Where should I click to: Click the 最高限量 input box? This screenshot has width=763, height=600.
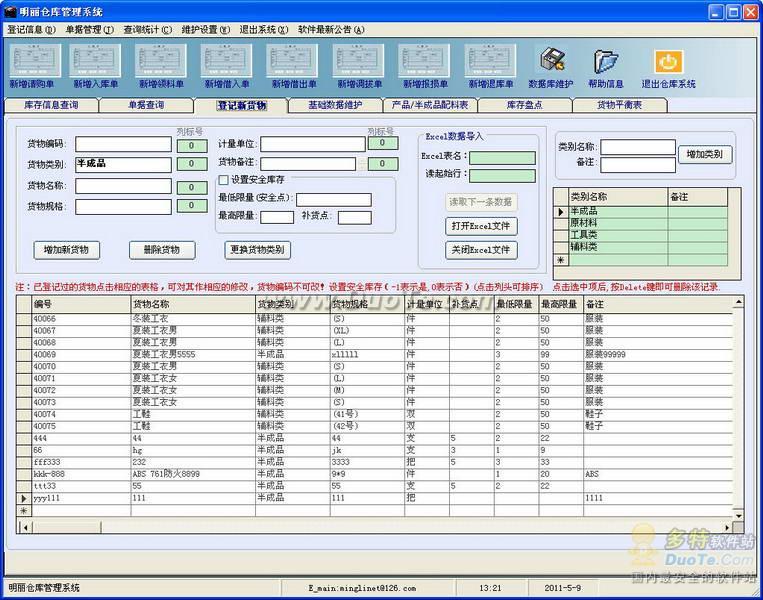(x=277, y=217)
